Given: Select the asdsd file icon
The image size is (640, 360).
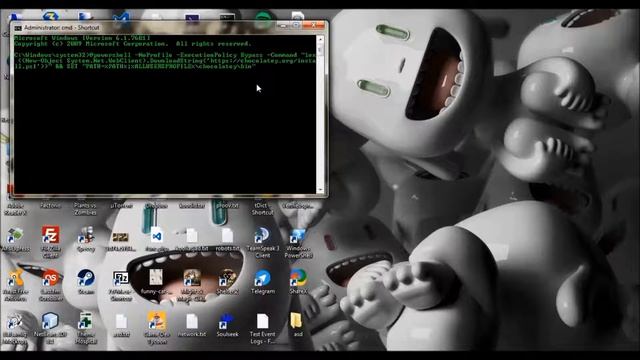Looking at the screenshot, I should coord(121,322).
